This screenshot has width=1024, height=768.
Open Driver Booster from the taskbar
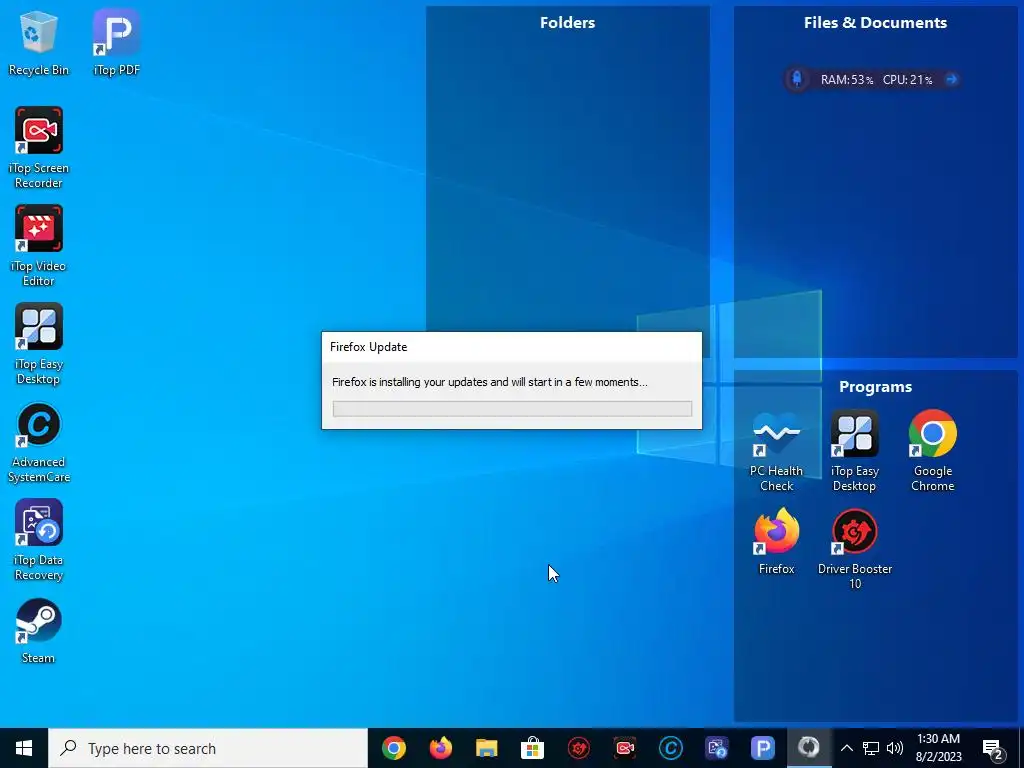coord(579,748)
